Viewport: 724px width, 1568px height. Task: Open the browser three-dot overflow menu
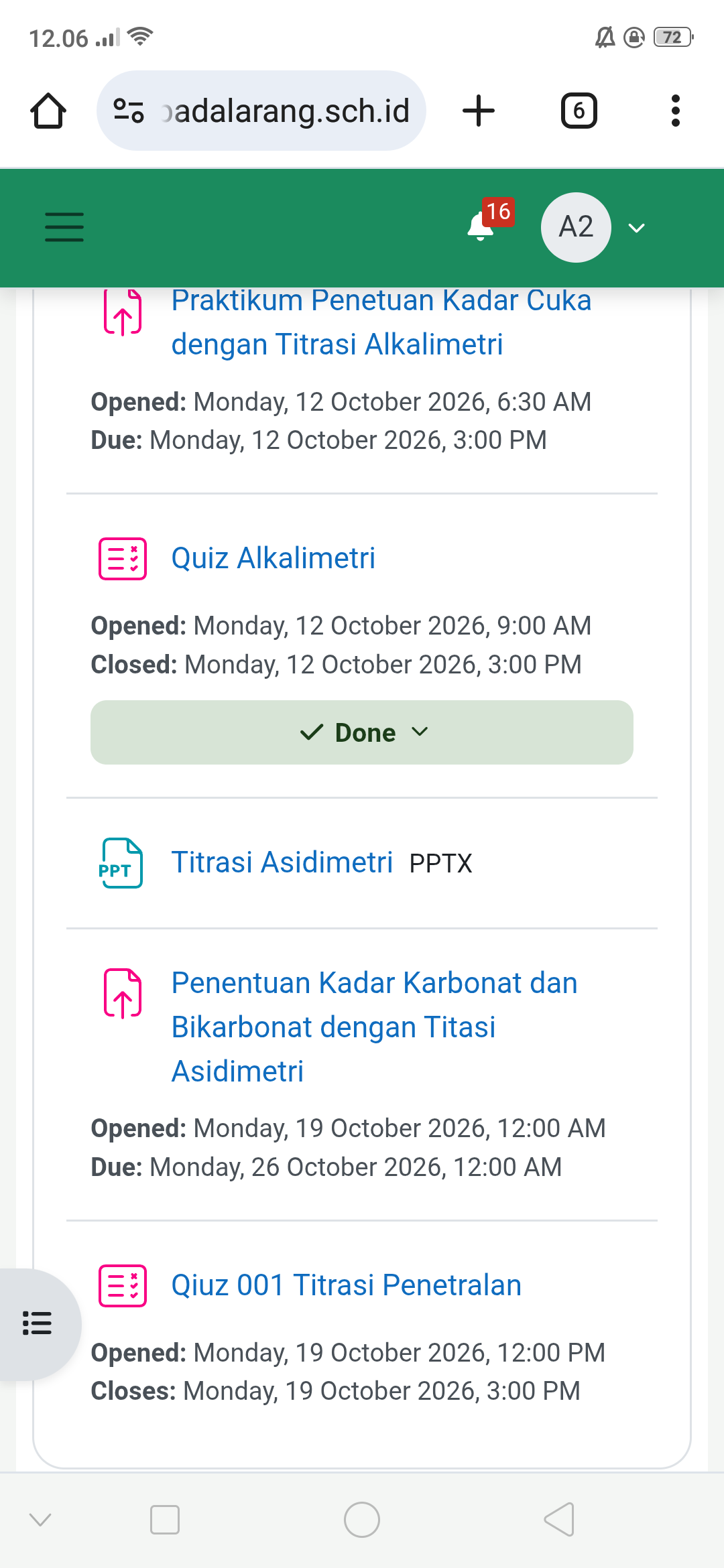click(675, 111)
